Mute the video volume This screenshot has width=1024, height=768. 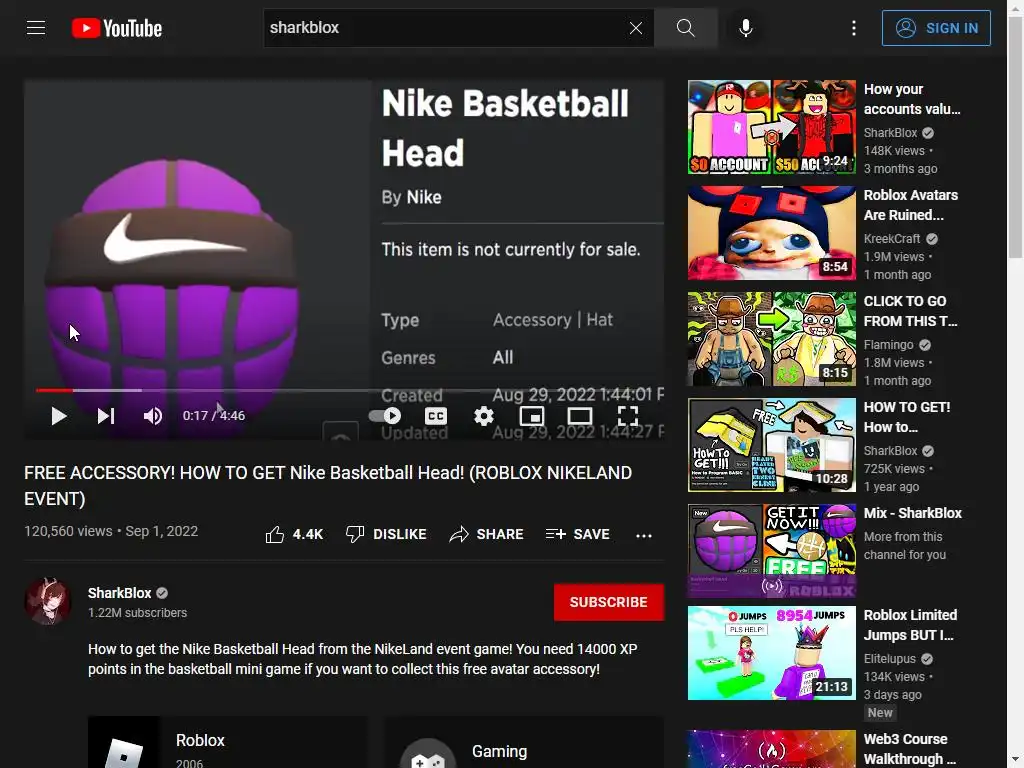coord(153,416)
